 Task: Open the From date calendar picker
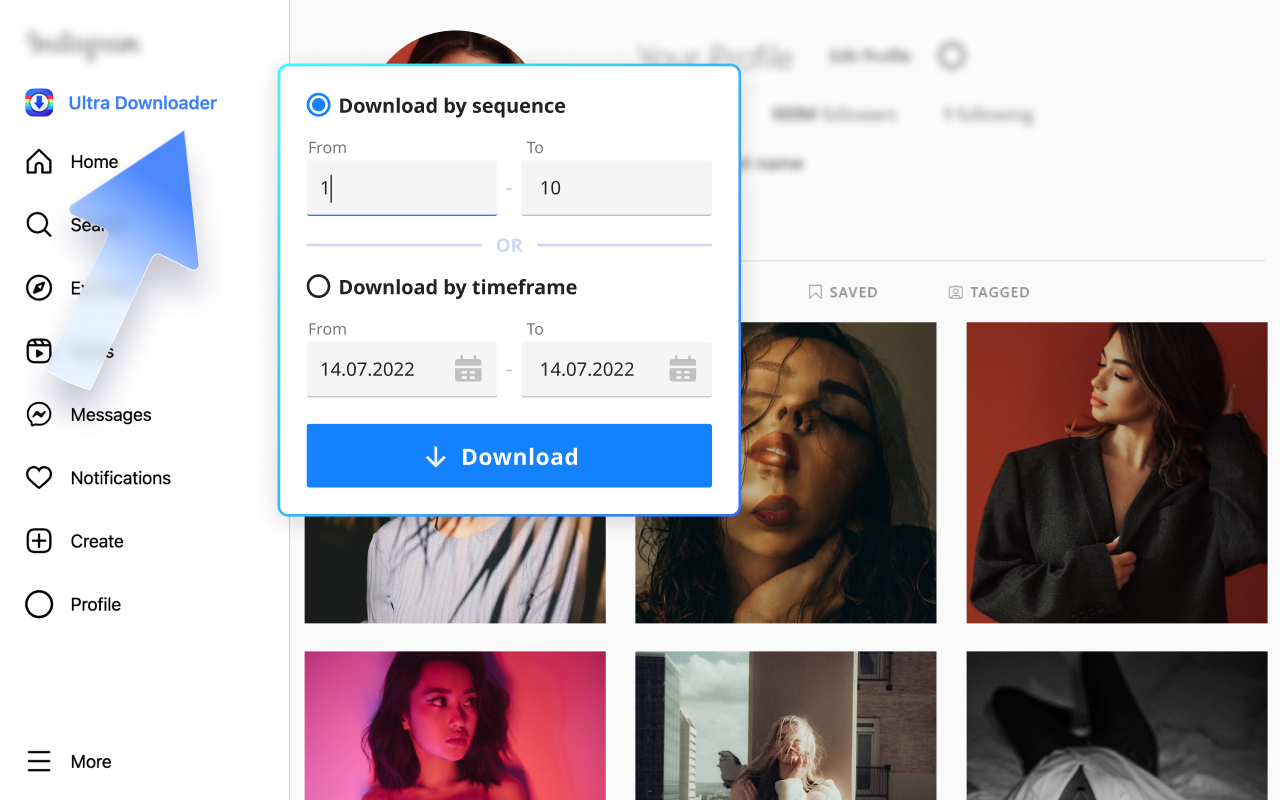click(468, 369)
